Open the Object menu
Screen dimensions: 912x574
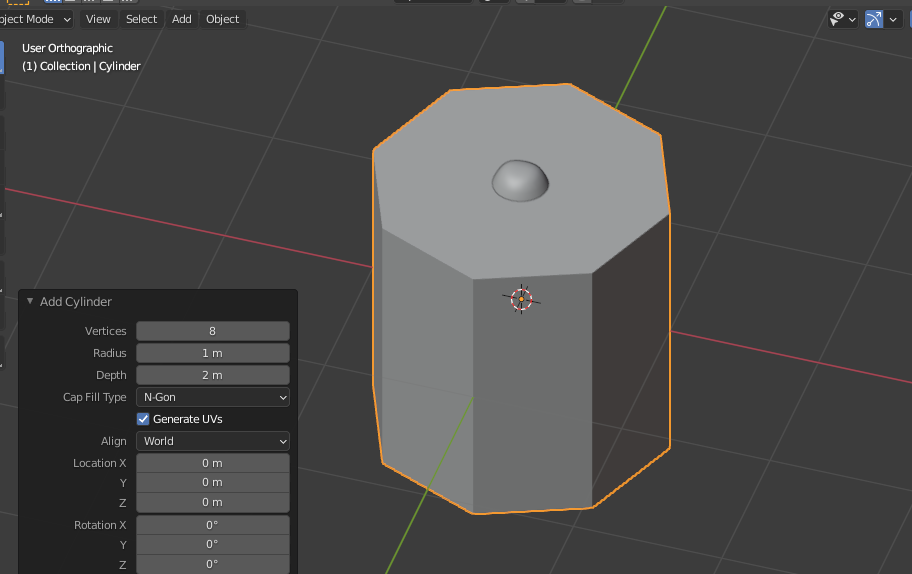222,19
